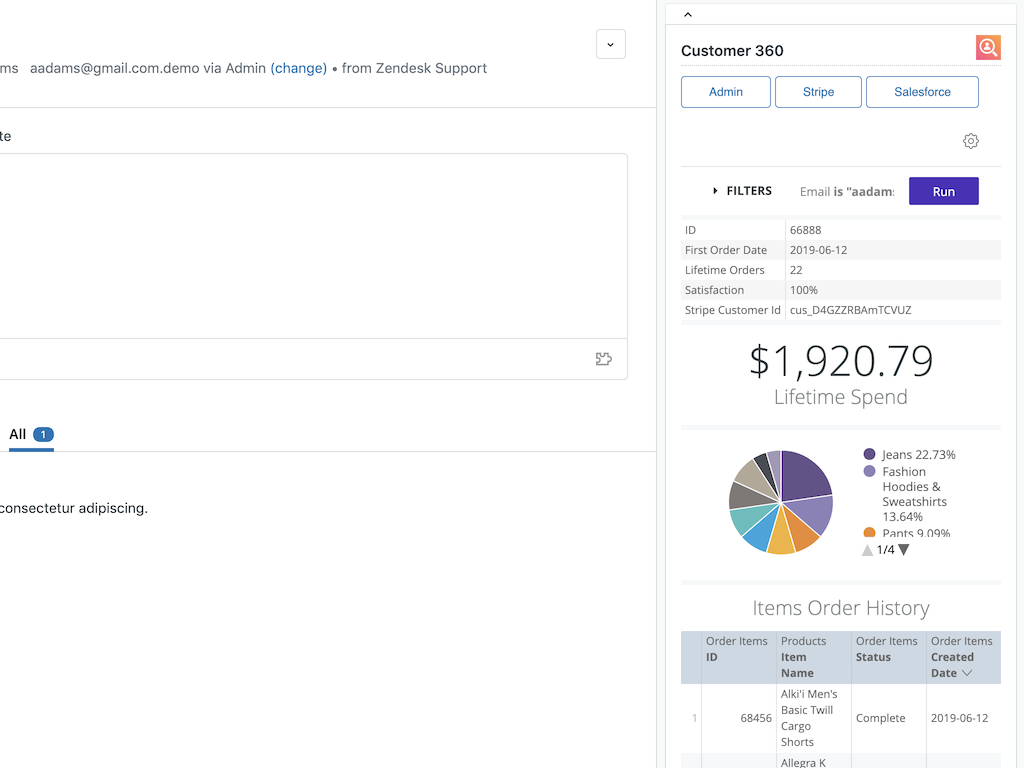Go to previous pie legend page
The height and width of the screenshot is (768, 1024).
pos(867,550)
